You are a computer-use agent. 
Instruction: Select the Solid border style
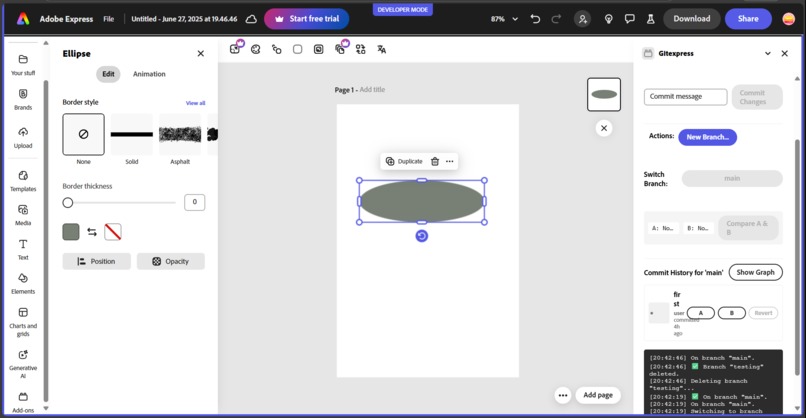132,134
